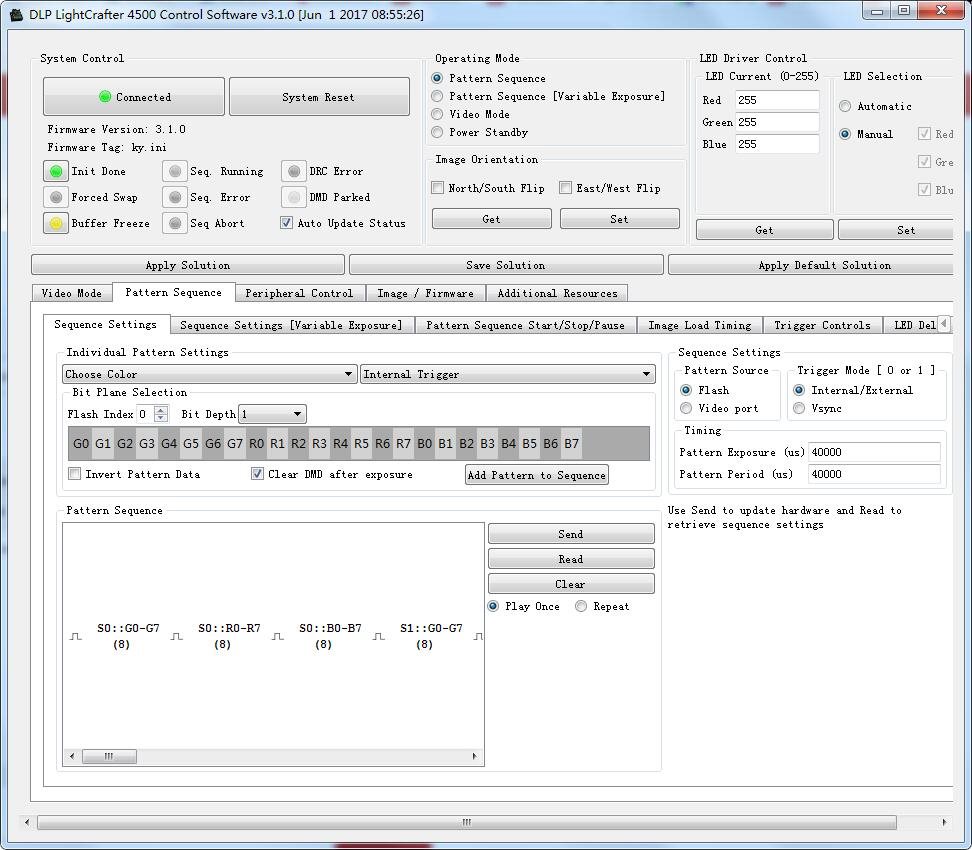The height and width of the screenshot is (850, 972).
Task: Open the Choose Color dropdown
Action: 209,374
